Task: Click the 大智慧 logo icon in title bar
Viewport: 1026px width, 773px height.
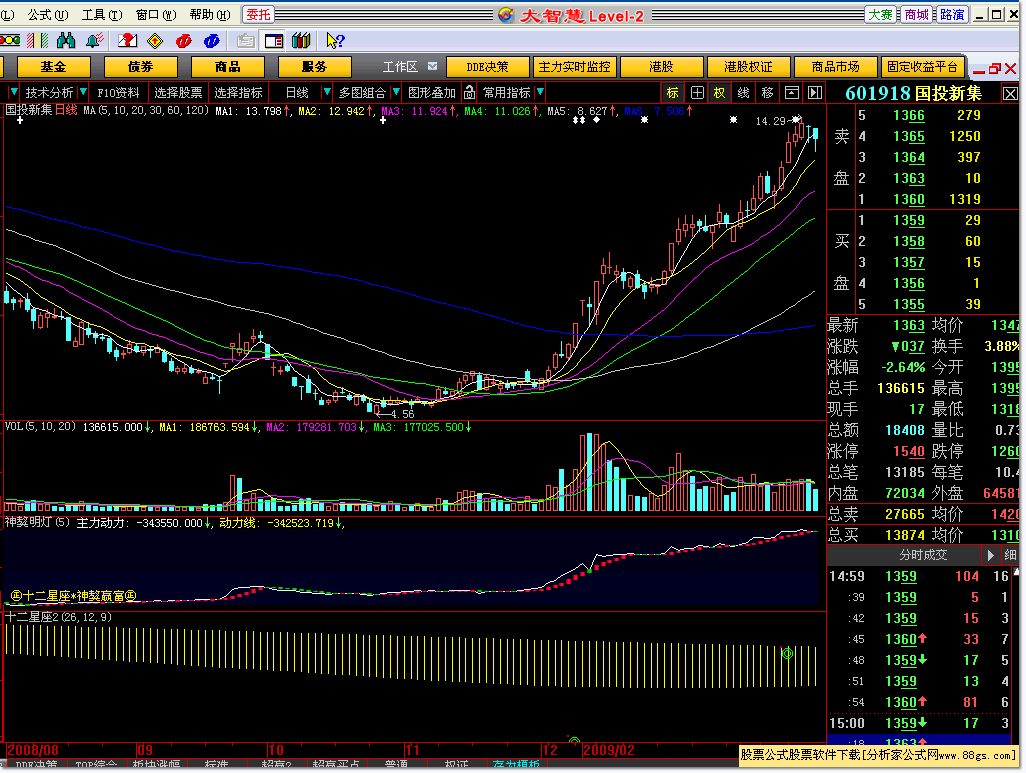Action: coord(506,14)
